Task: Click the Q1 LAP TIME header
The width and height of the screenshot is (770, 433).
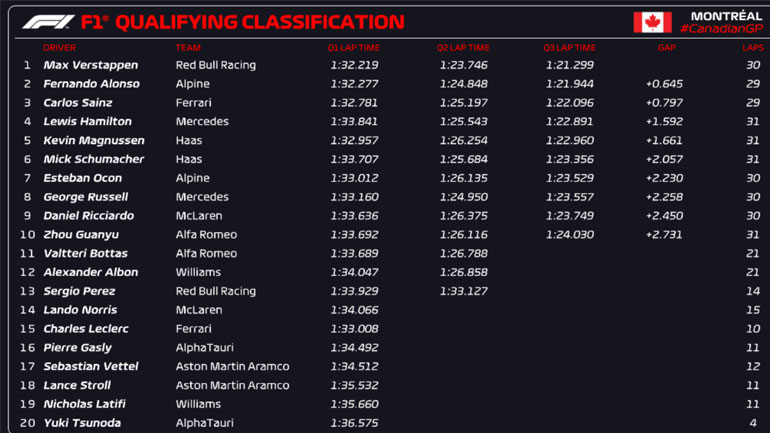Action: pyautogui.click(x=353, y=47)
